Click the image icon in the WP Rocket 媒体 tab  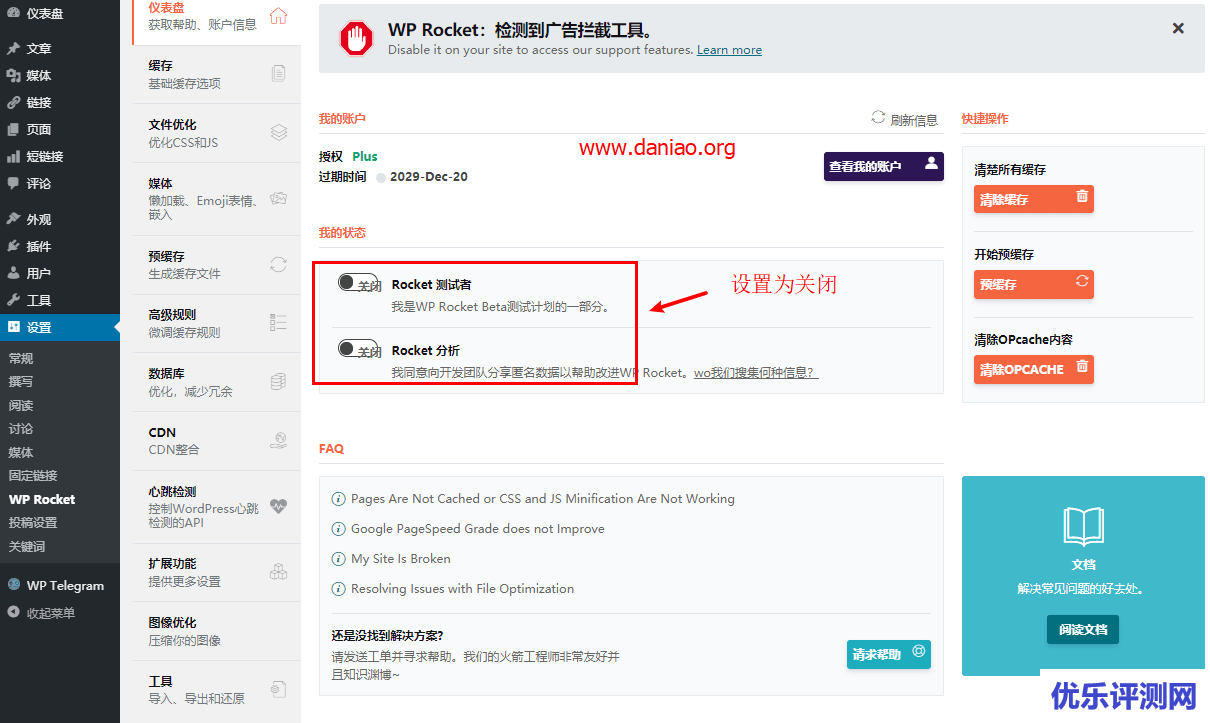click(x=279, y=198)
